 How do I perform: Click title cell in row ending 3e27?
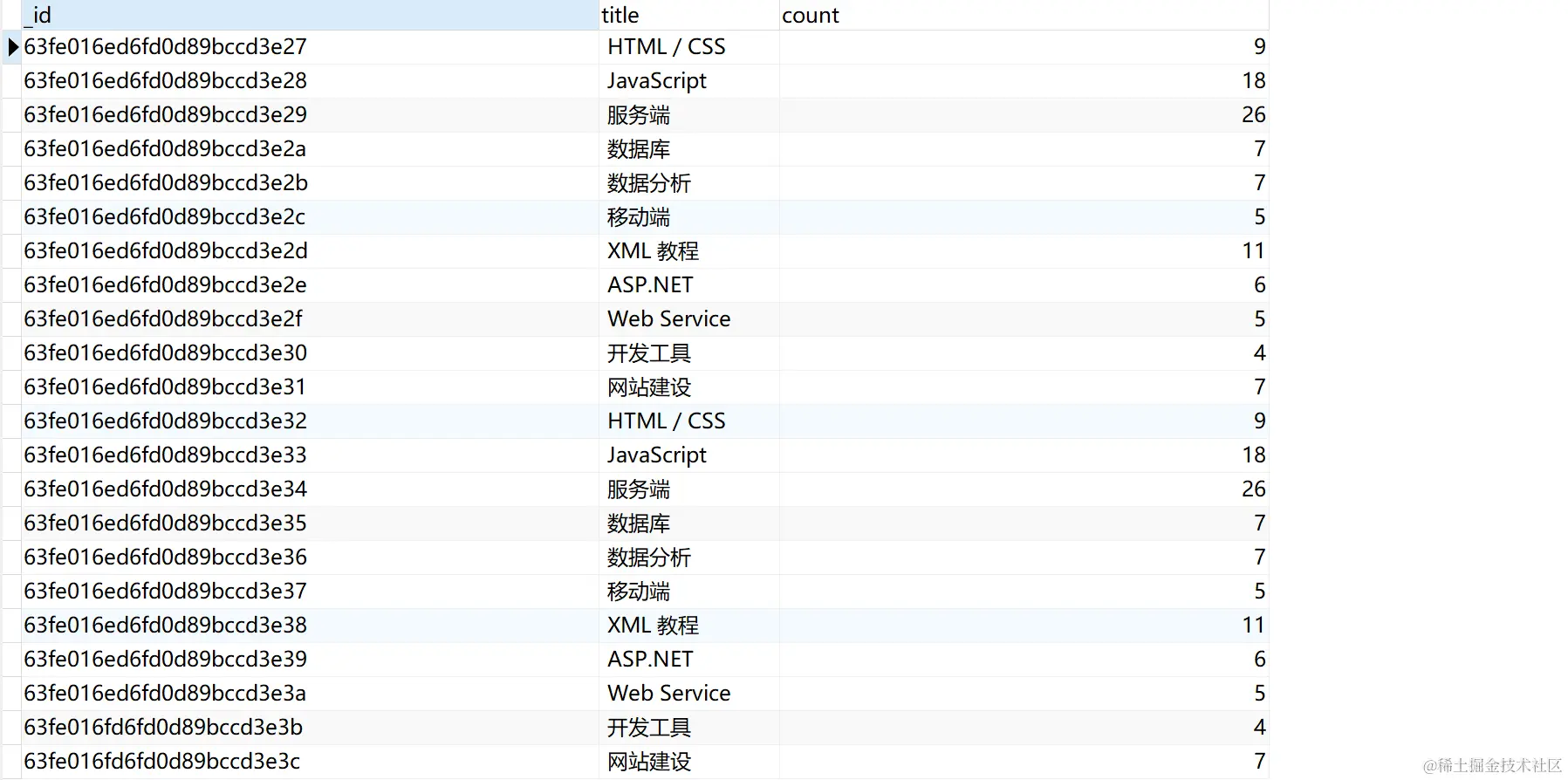(x=688, y=47)
